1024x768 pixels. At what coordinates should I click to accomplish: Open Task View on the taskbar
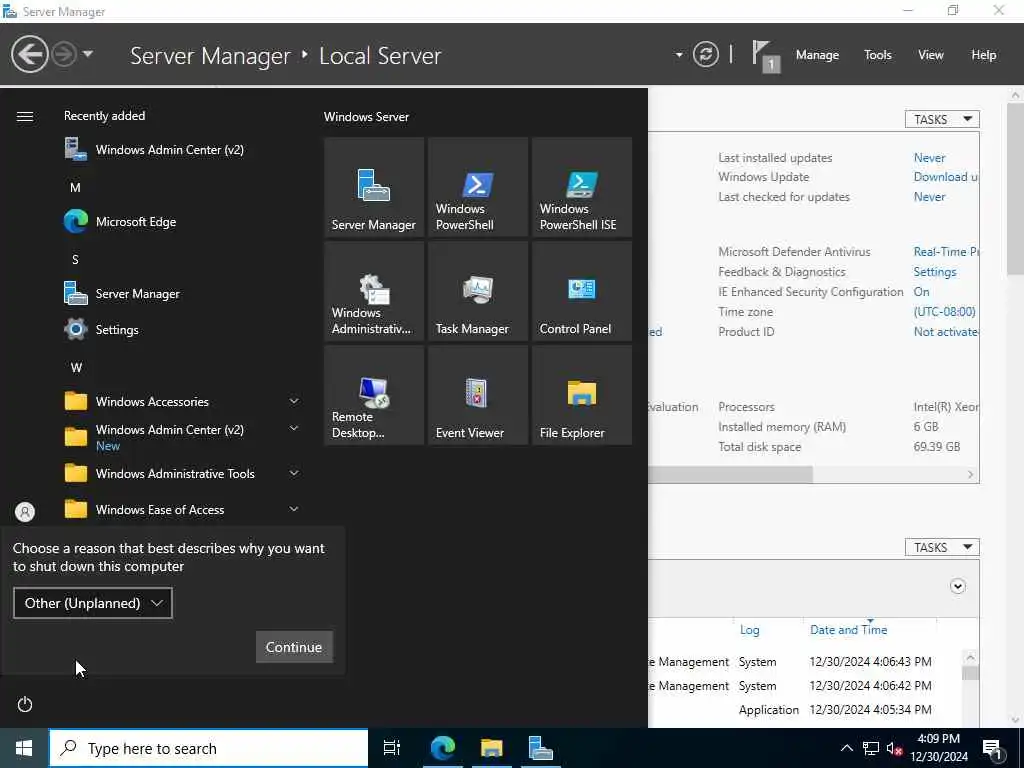pos(392,748)
